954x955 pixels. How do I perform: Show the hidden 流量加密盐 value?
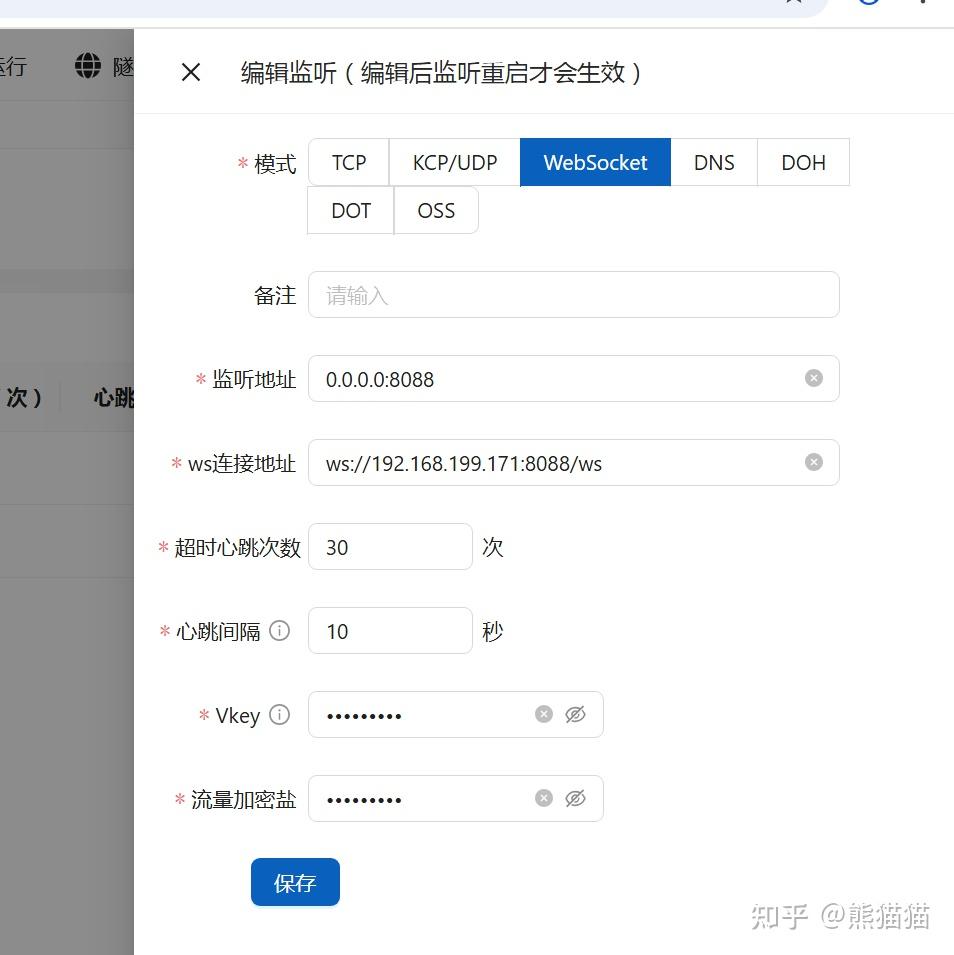[575, 797]
